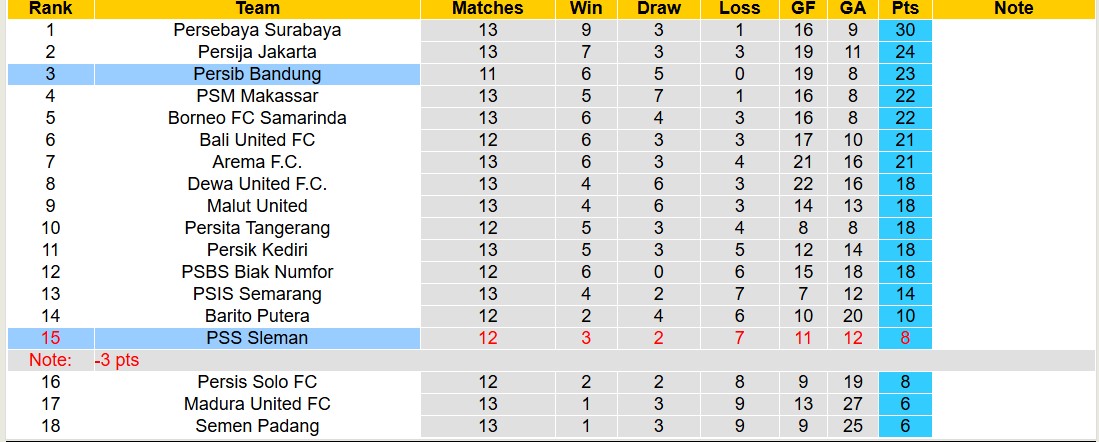Select Persis Solo FC team name

pyautogui.click(x=257, y=382)
